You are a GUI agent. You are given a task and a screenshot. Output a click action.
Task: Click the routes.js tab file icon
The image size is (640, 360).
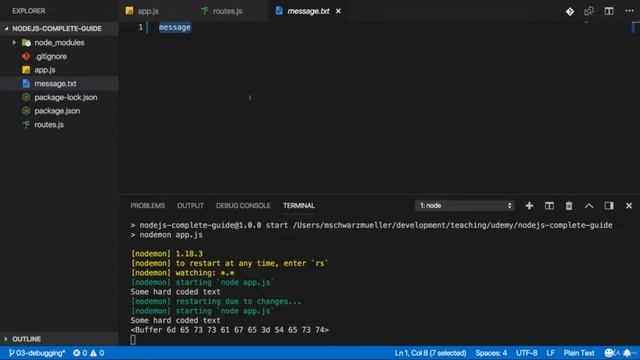tap(204, 11)
